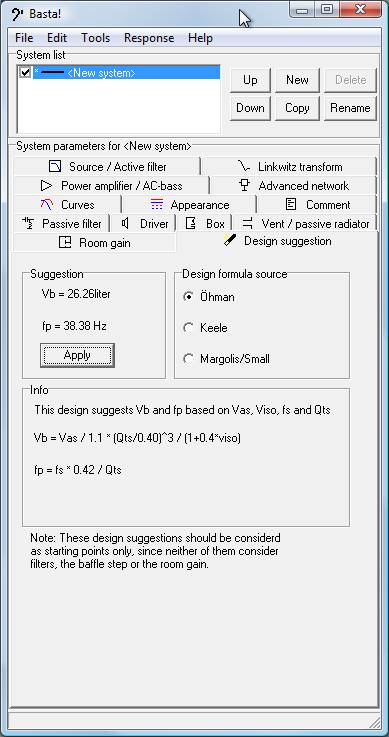Select the Linkwitz transform tab icon
The width and height of the screenshot is (389, 737).
[244, 166]
